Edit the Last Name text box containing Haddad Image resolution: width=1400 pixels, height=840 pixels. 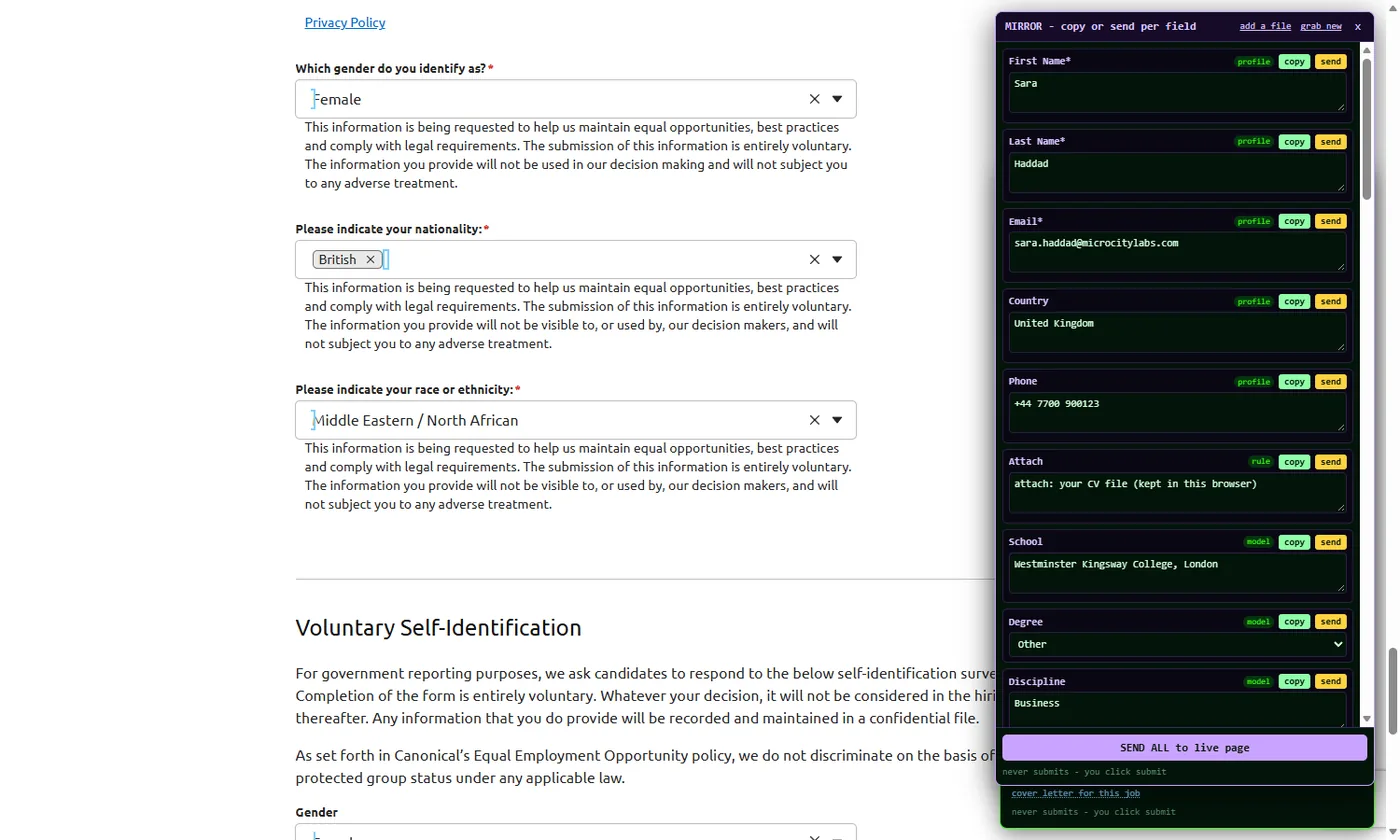coord(1177,172)
